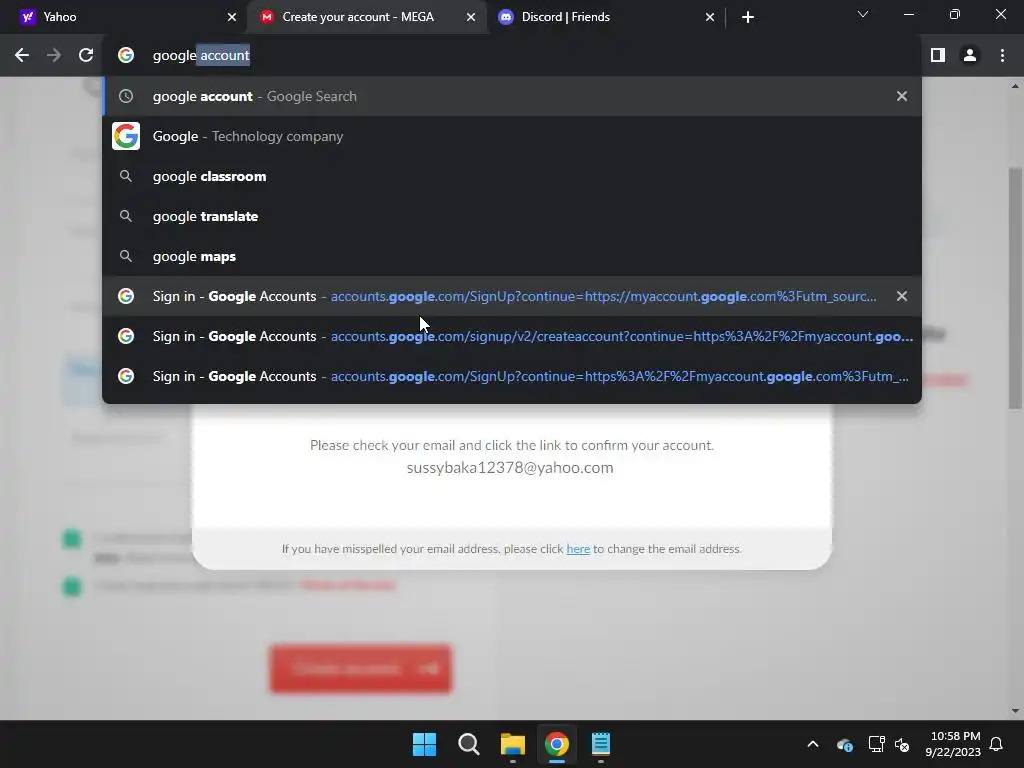This screenshot has width=1024, height=768.
Task: Click the Google logo in the Technology company row
Action: pyautogui.click(x=126, y=136)
